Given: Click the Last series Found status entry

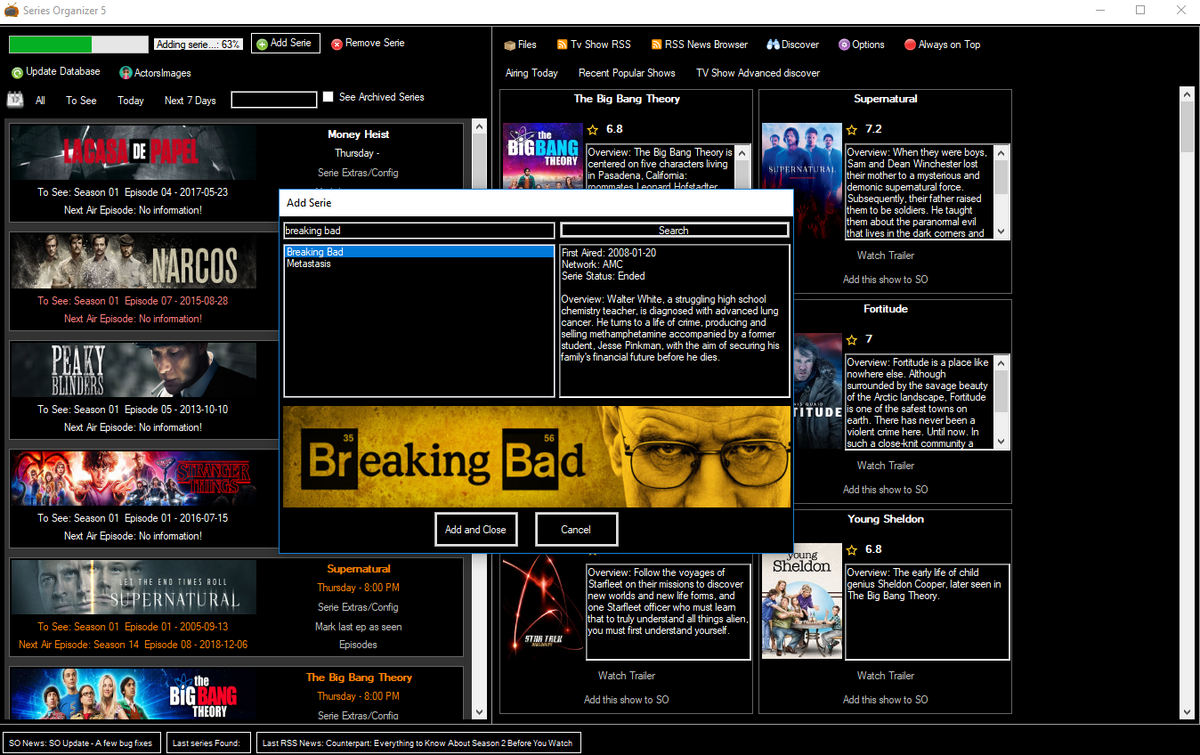Looking at the screenshot, I should click(x=207, y=743).
